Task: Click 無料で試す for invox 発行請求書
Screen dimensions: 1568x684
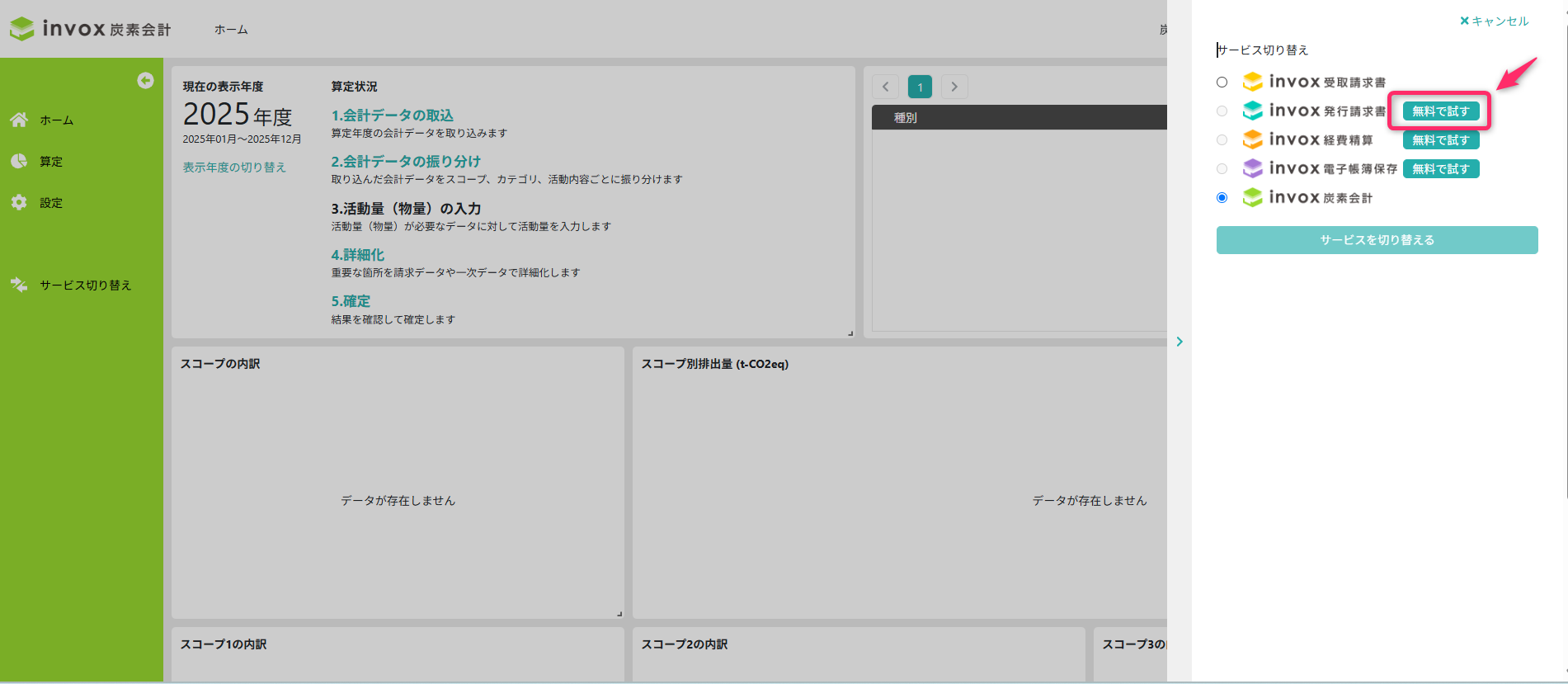Action: 1440,111
